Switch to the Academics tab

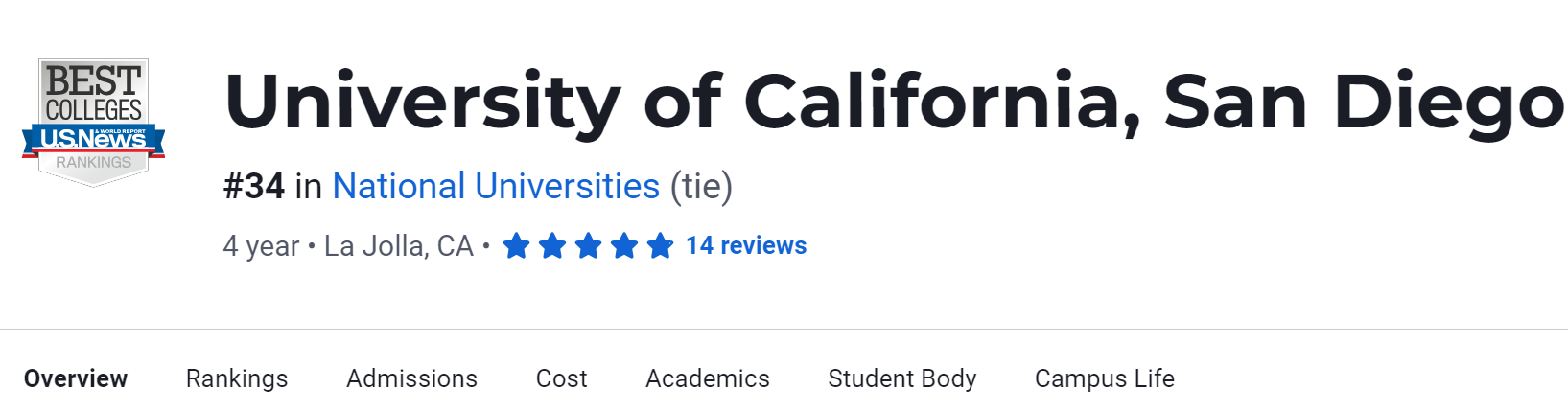[x=708, y=378]
